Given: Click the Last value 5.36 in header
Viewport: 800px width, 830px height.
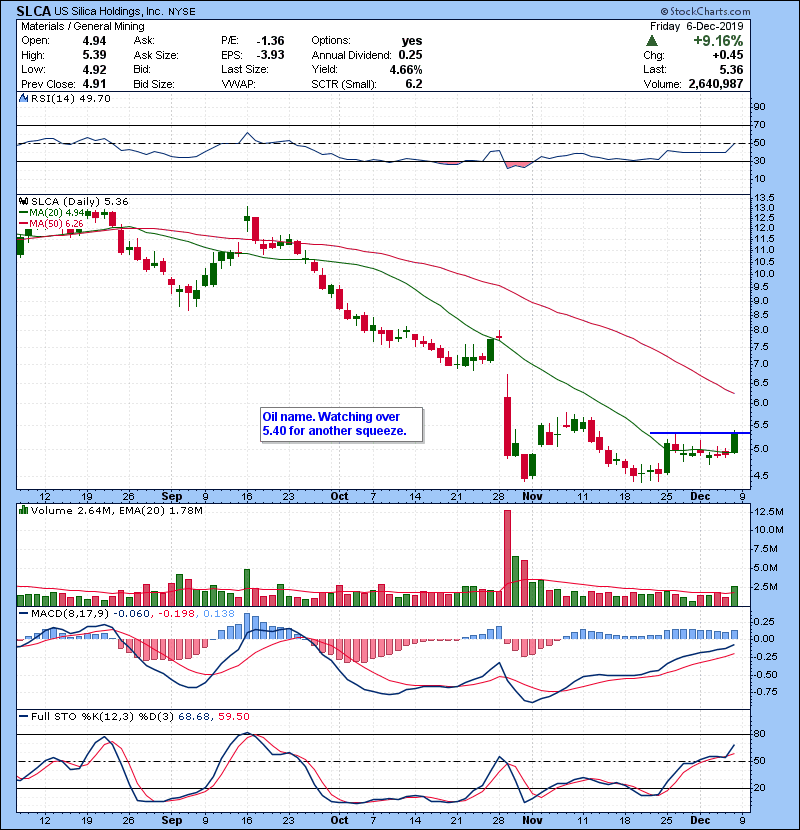Looking at the screenshot, I should (731, 69).
